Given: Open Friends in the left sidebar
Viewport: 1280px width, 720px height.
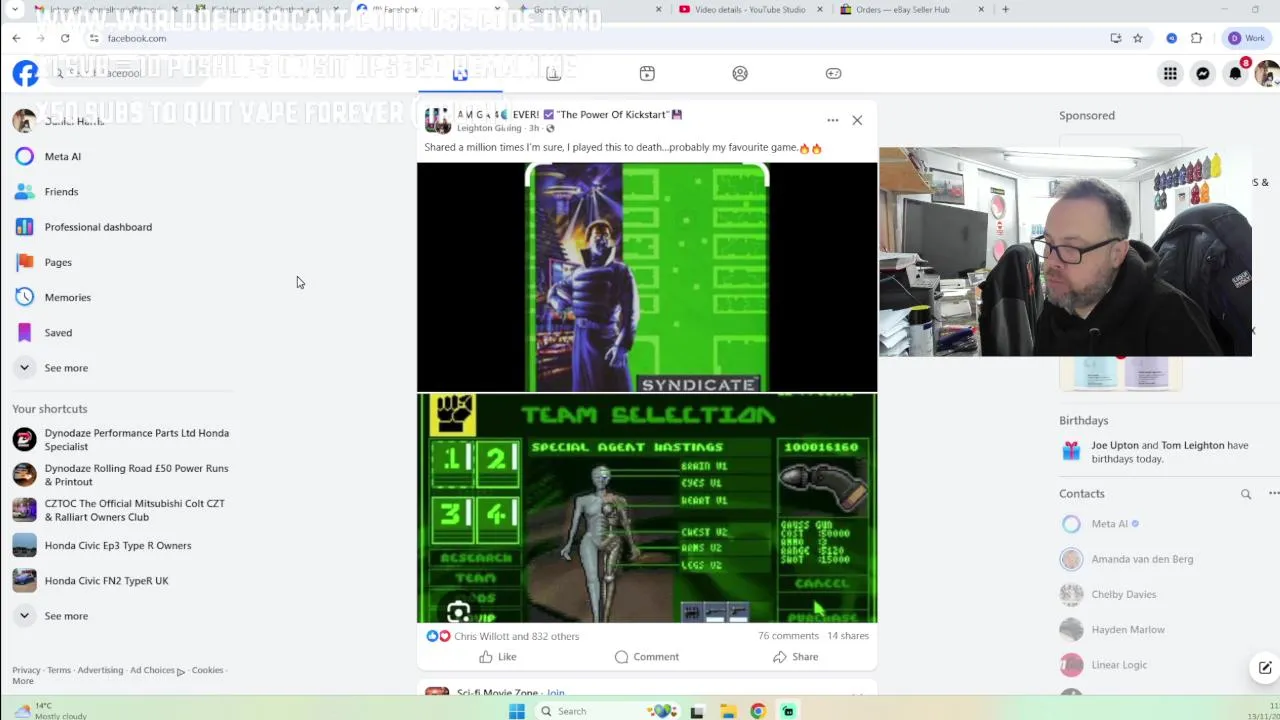Looking at the screenshot, I should coord(61,191).
